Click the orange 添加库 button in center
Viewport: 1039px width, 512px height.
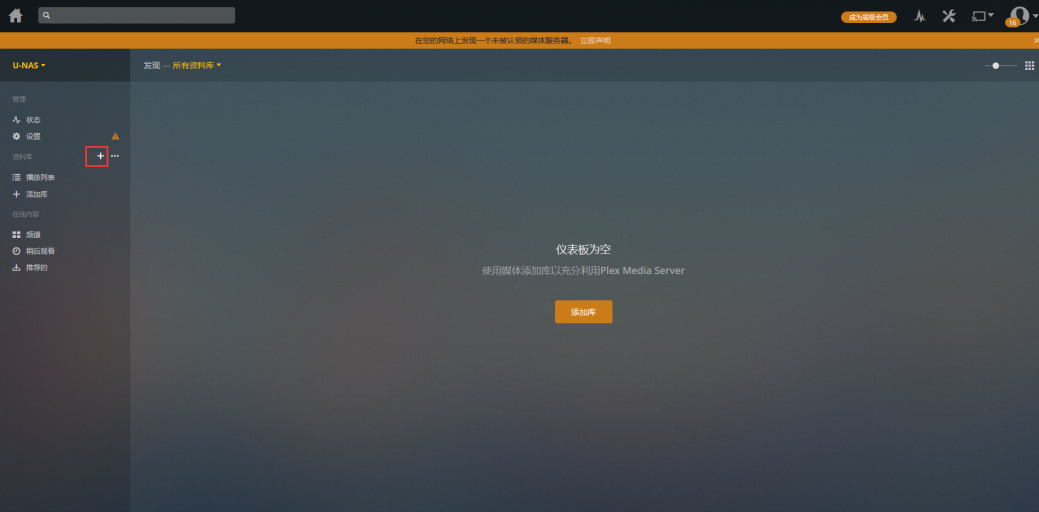point(583,312)
